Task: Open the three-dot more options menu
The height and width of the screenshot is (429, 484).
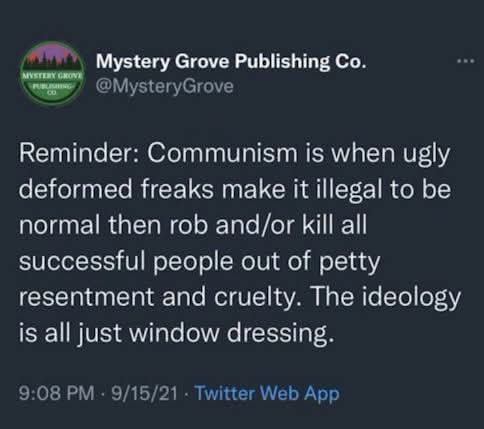Action: [x=466, y=61]
